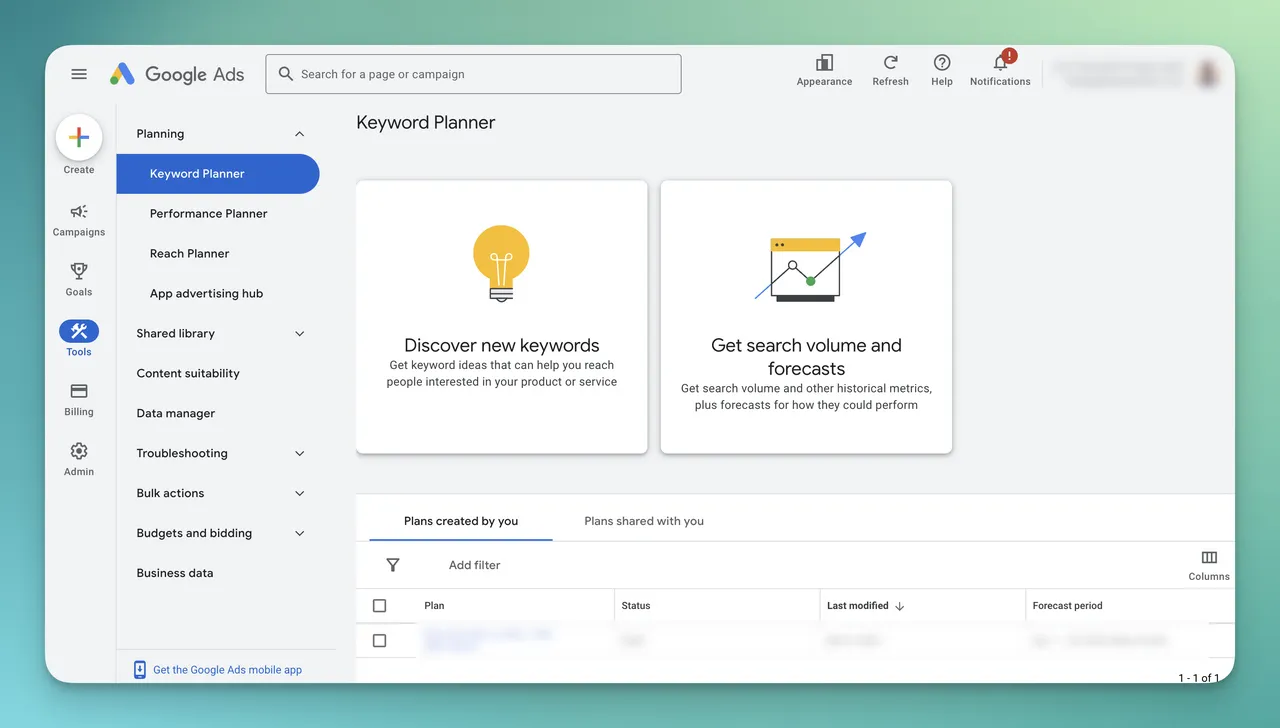Click Add filter
The height and width of the screenshot is (728, 1280).
click(475, 565)
